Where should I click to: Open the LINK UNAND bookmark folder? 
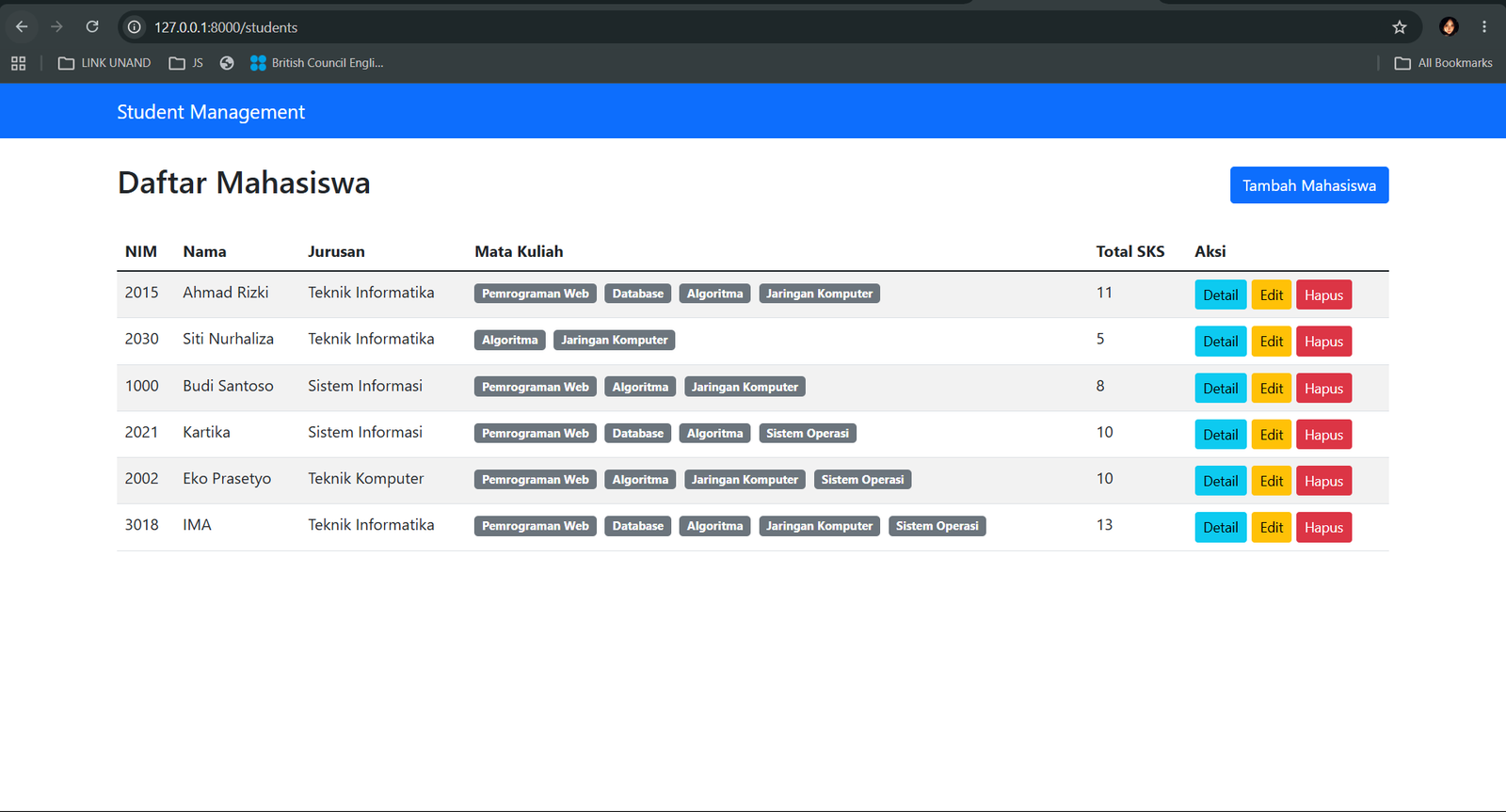coord(104,63)
